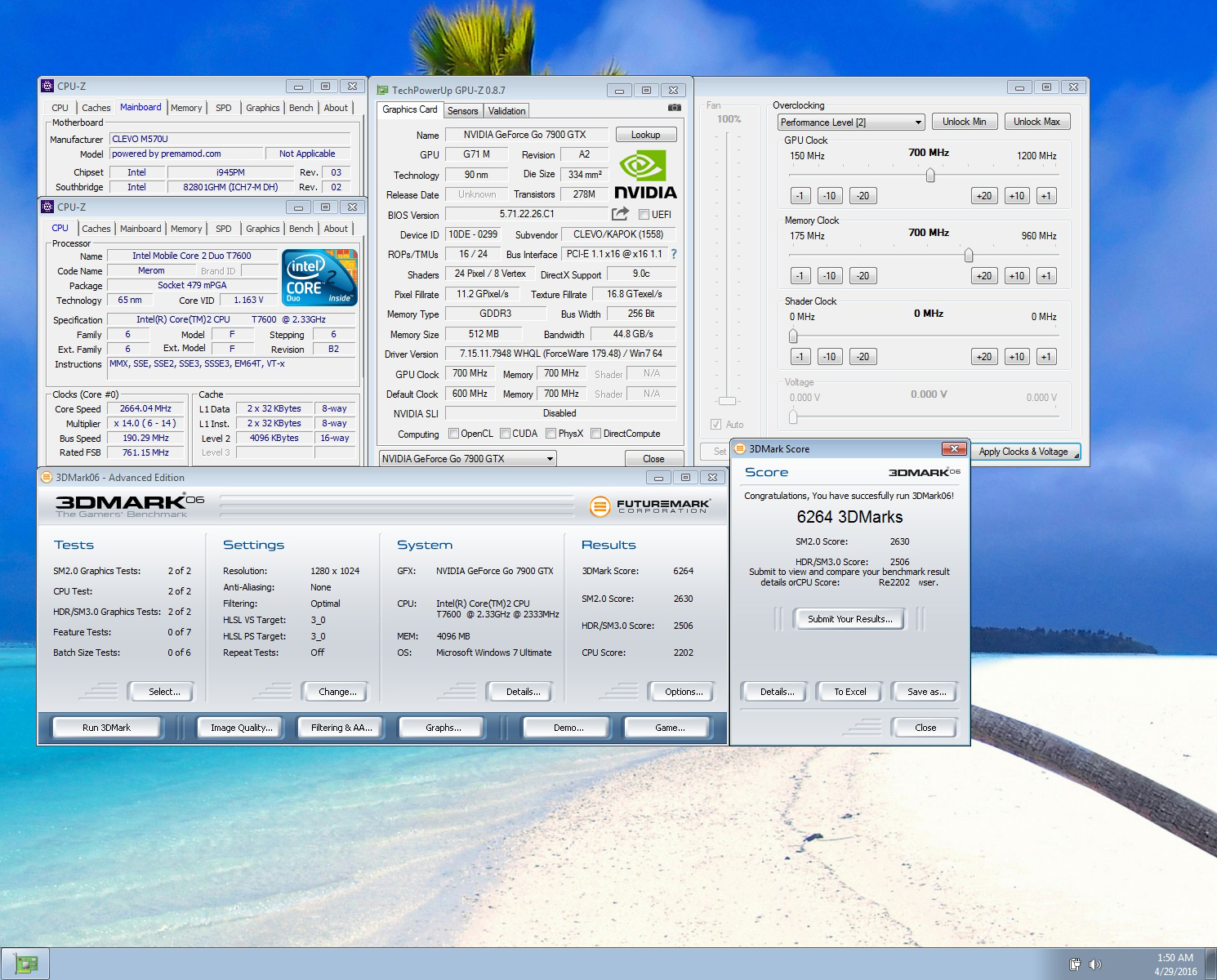Click Close in 3DMark Score window
Image resolution: width=1217 pixels, height=980 pixels.
tap(925, 728)
